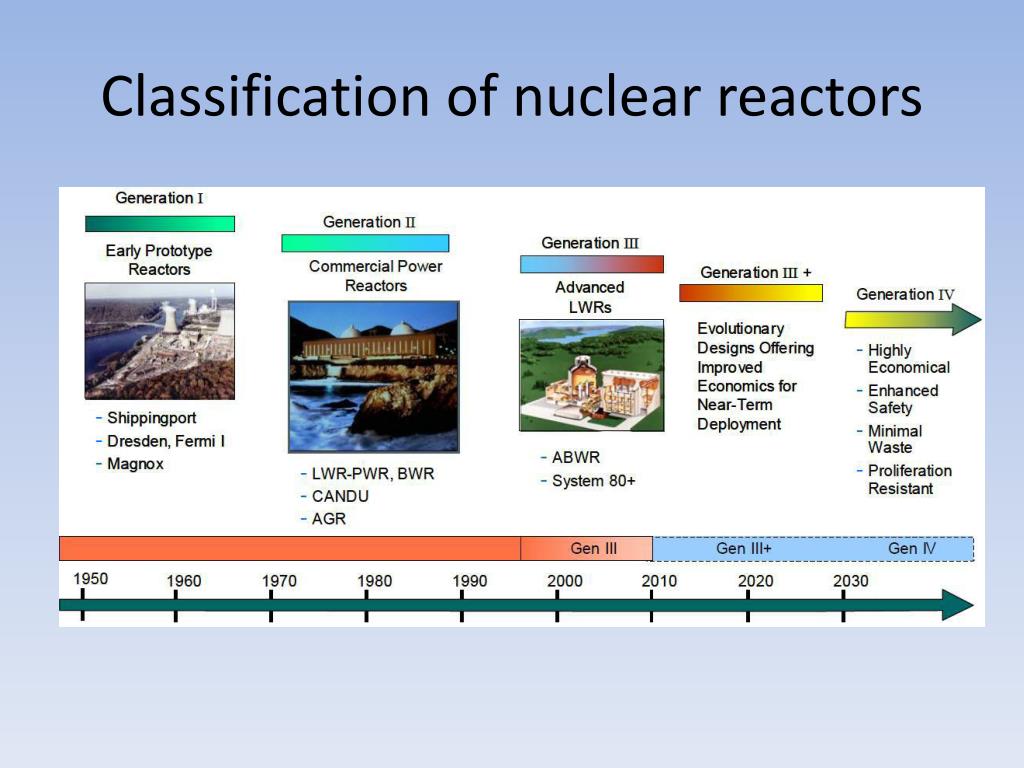Click the 2030 timeline tick label
Screen dimensions: 1024x768
(851, 581)
